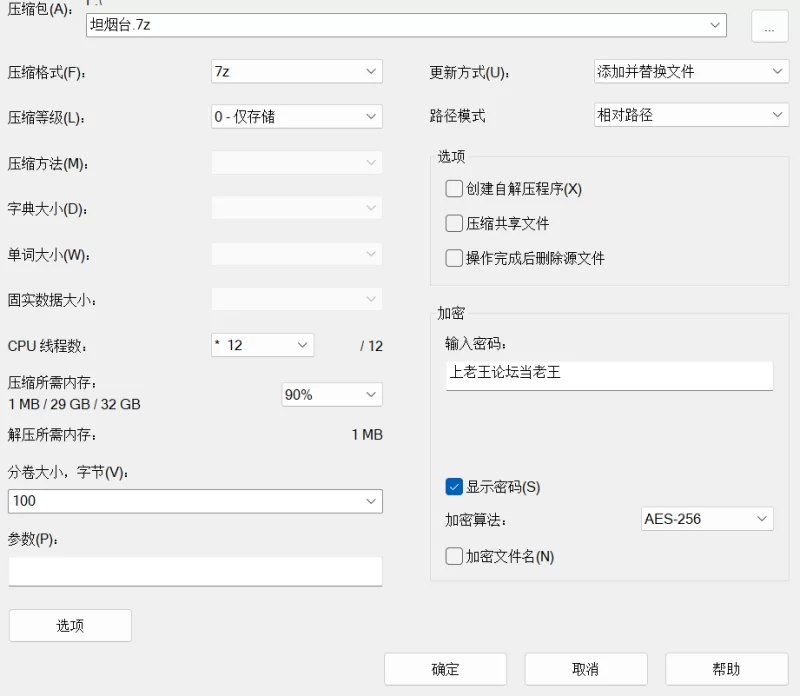Click the 更新方式(U) label
This screenshot has height=696, width=800.
click(469, 73)
